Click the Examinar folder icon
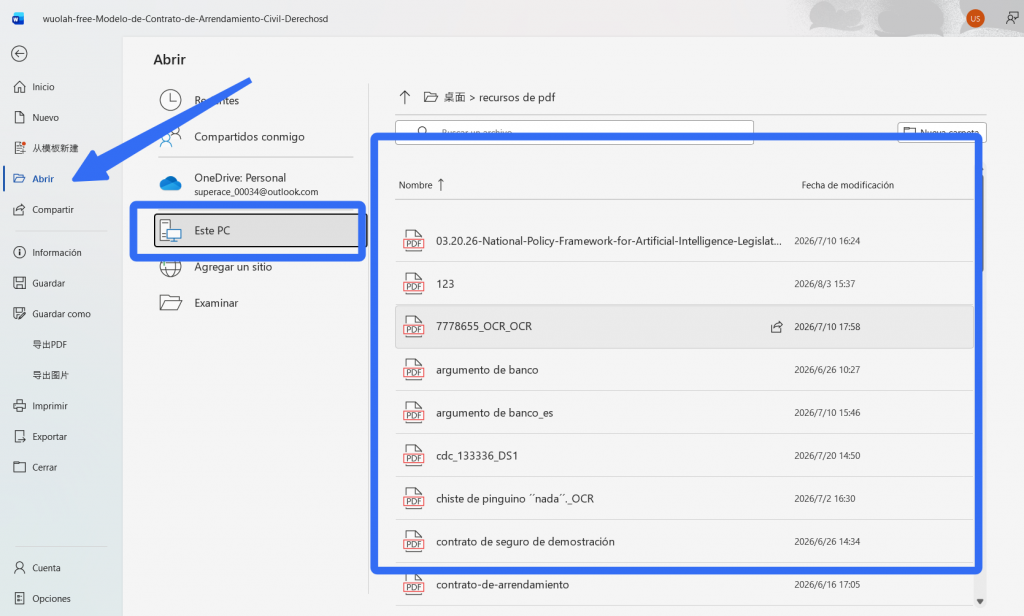Viewport: 1024px width, 616px height. tap(170, 303)
